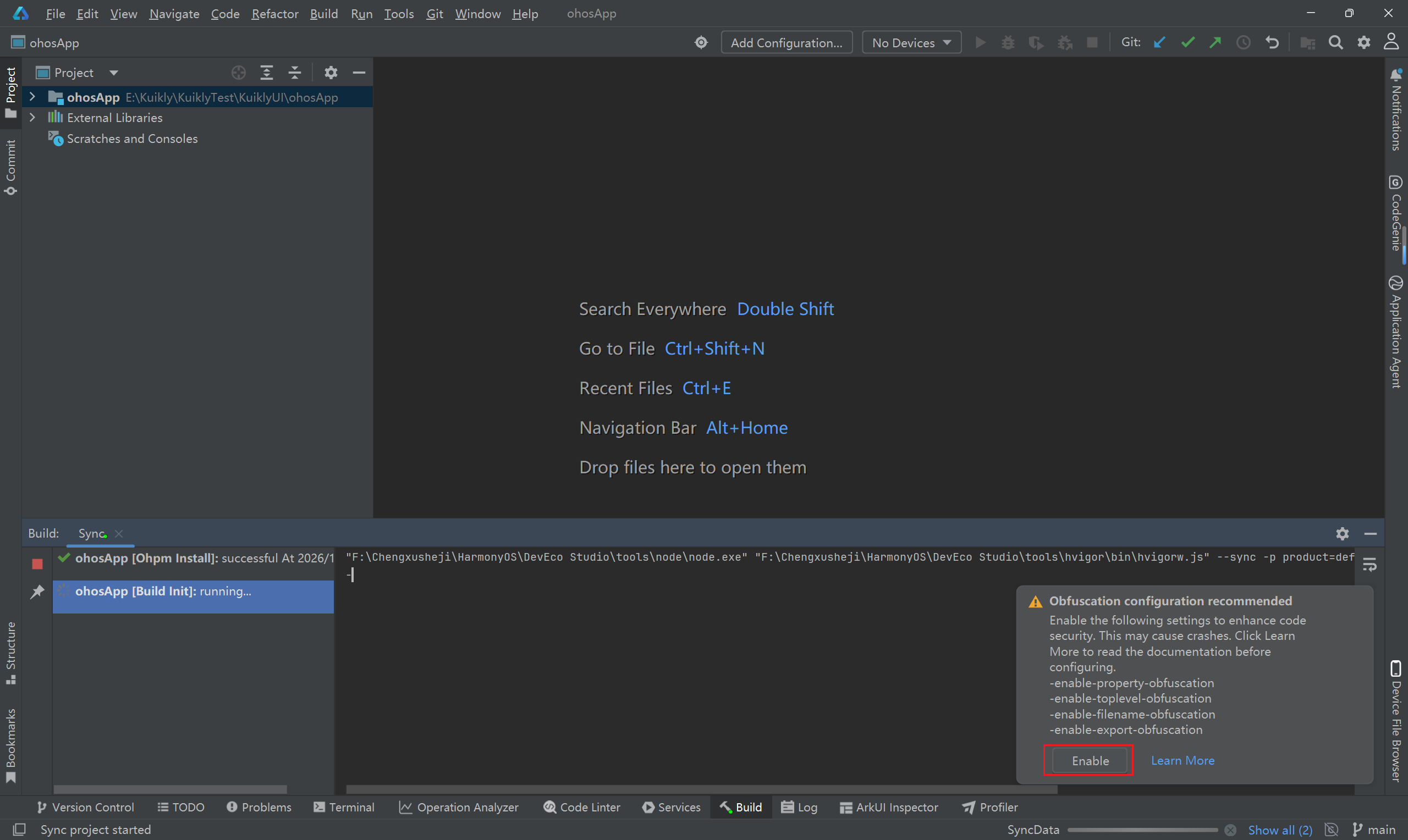The width and height of the screenshot is (1408, 840).
Task: Stop the running sync build
Action: 37,564
